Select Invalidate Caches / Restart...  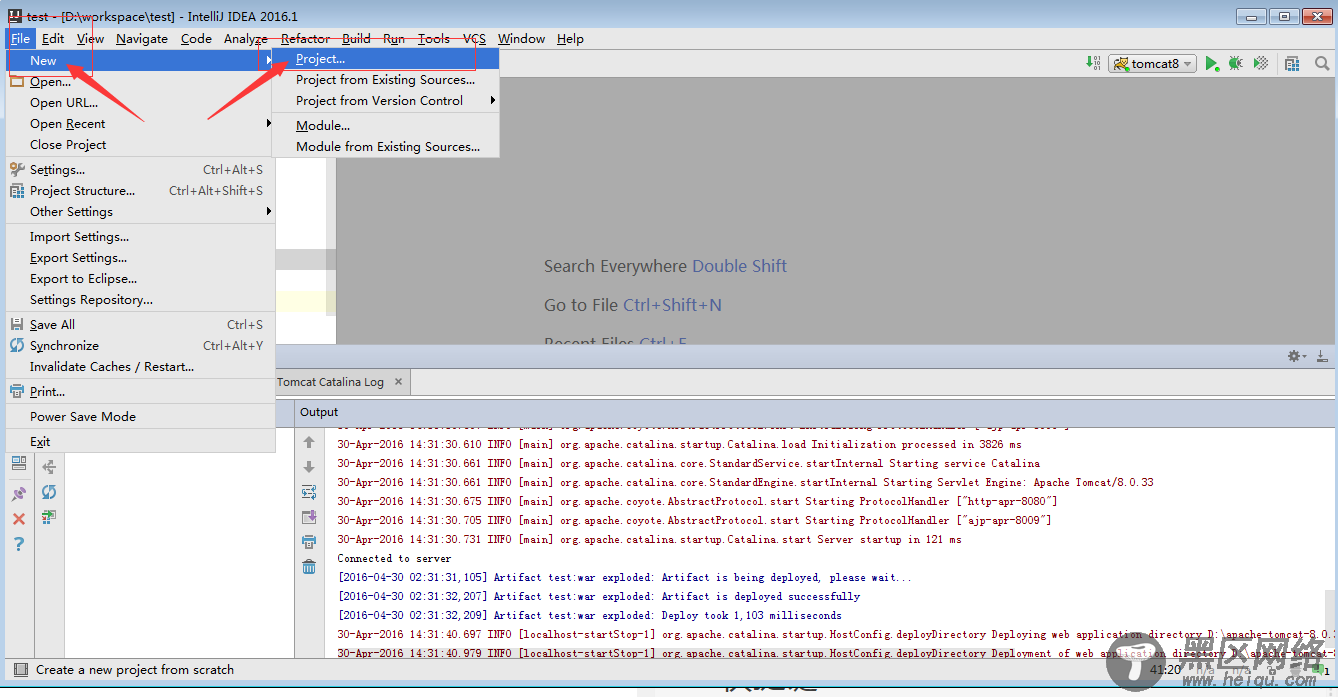(x=140, y=367)
